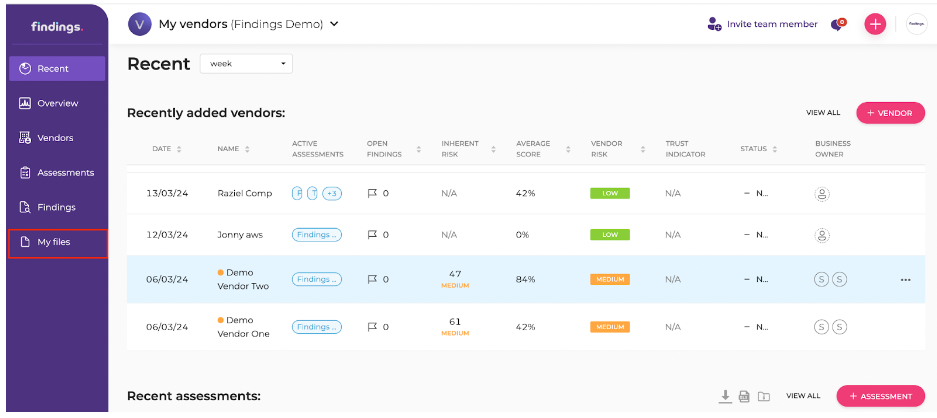This screenshot has width=937, height=418.
Task: Click the + VENDOR button
Action: click(x=889, y=113)
